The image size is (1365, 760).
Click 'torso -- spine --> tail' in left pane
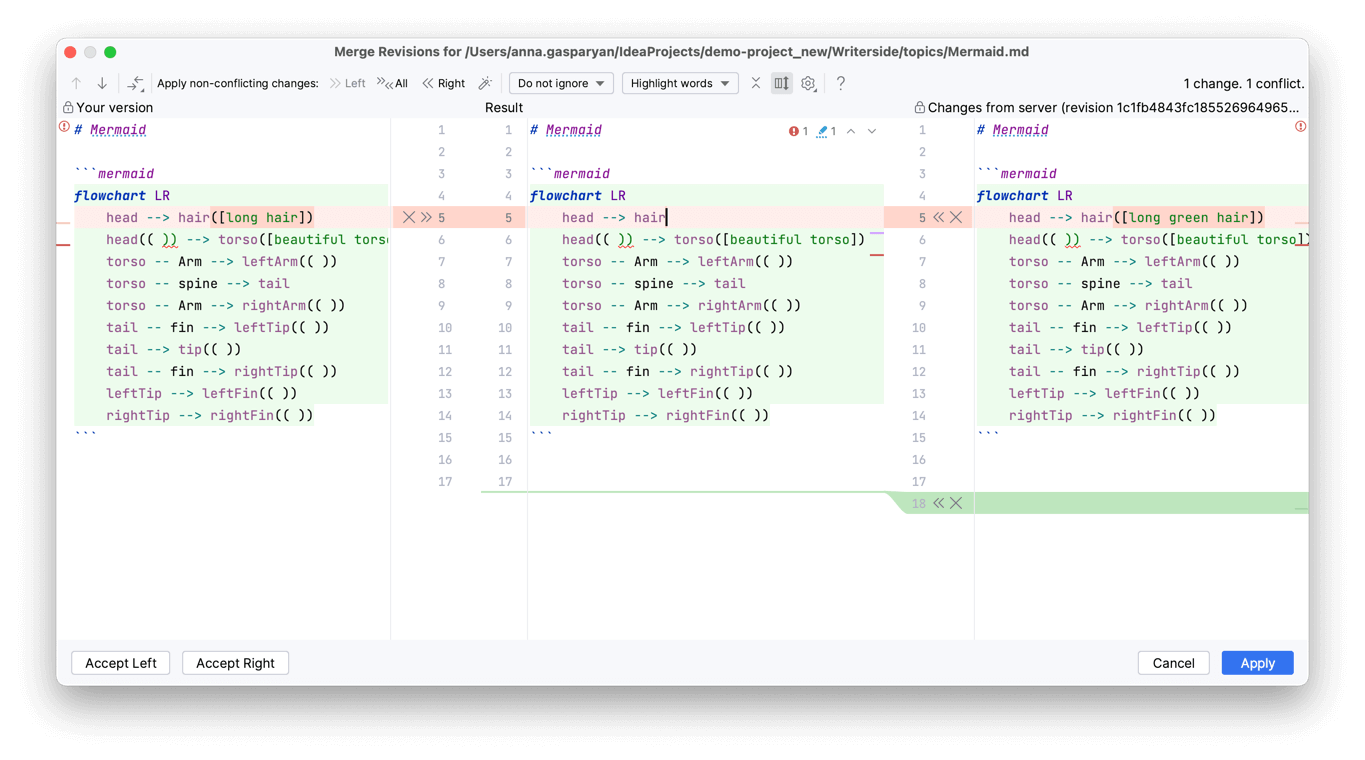click(198, 283)
